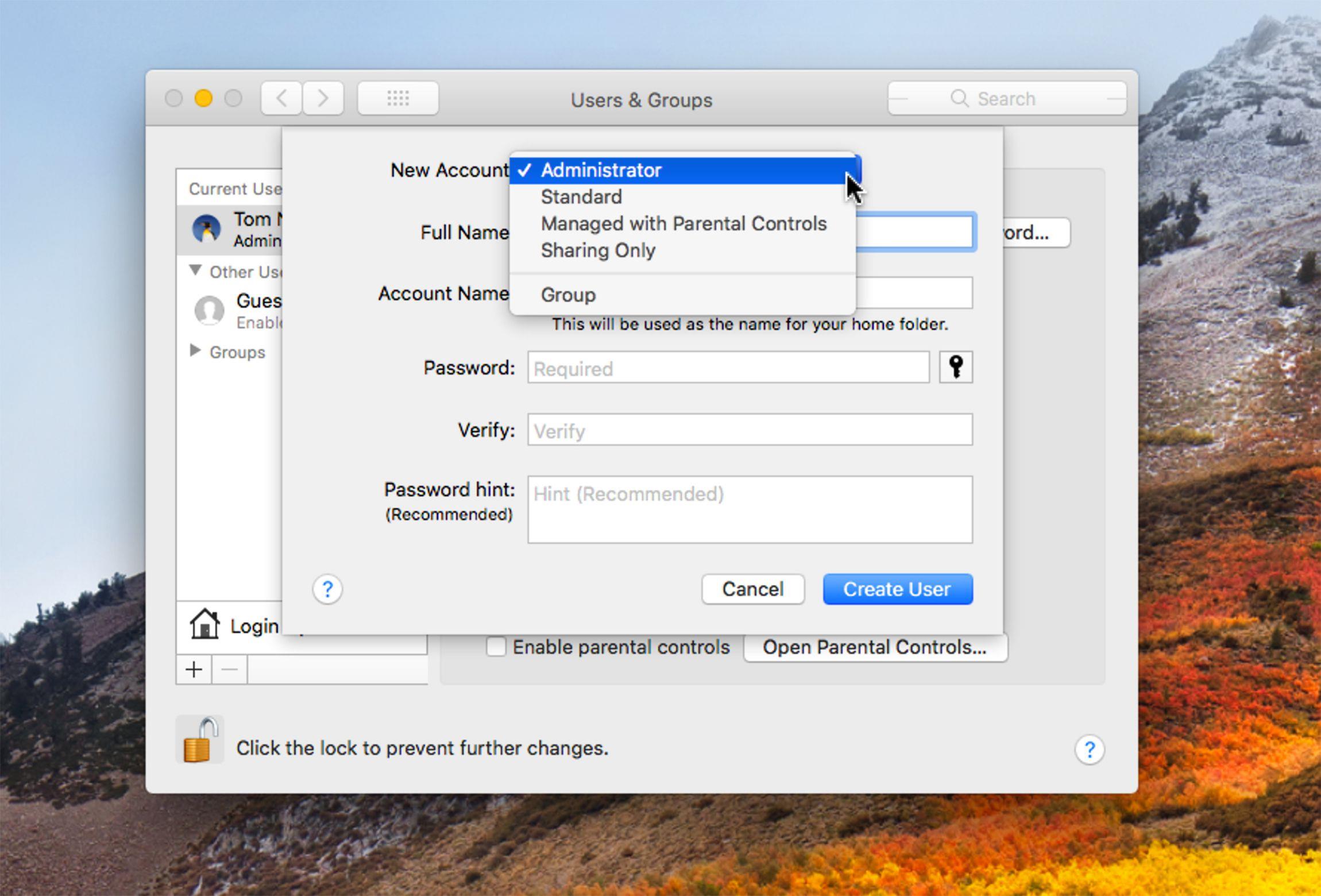Select Managed with Parental Controls option
Screen dimensions: 1321x896
click(682, 223)
